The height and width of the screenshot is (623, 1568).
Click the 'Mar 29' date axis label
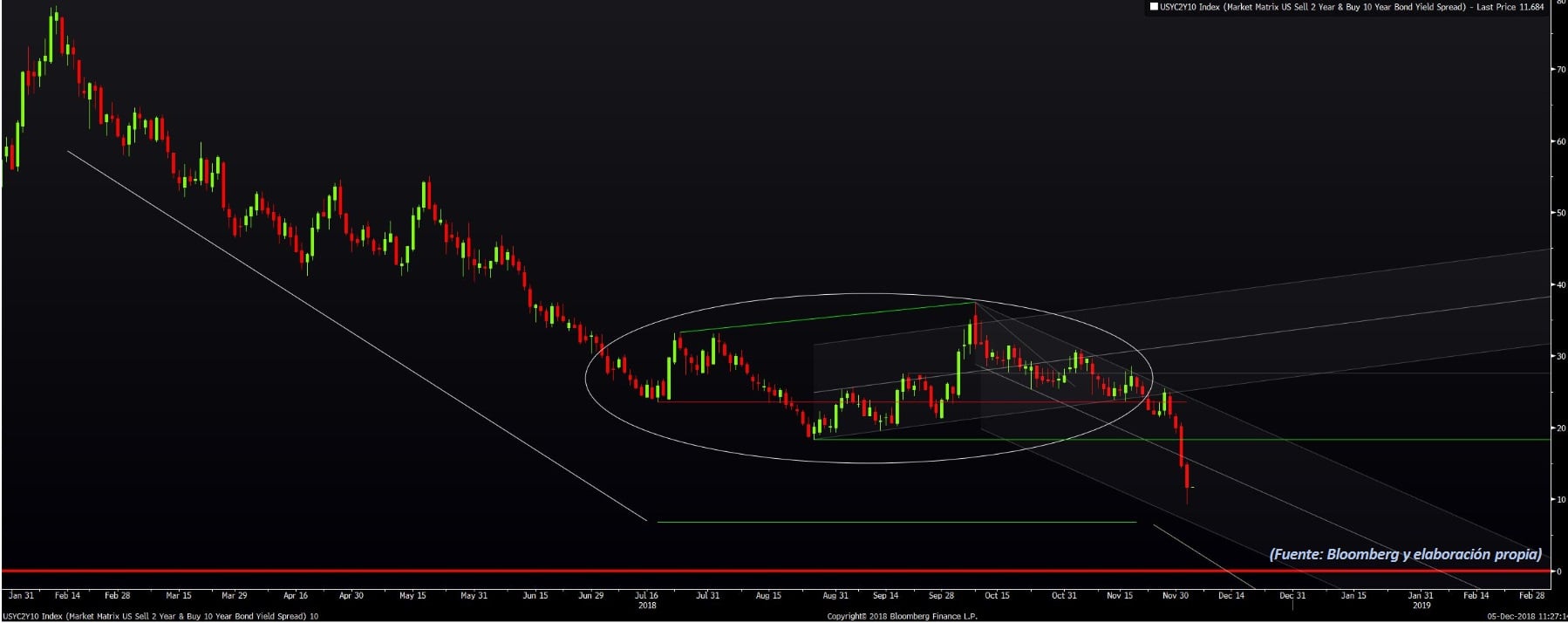tap(234, 595)
